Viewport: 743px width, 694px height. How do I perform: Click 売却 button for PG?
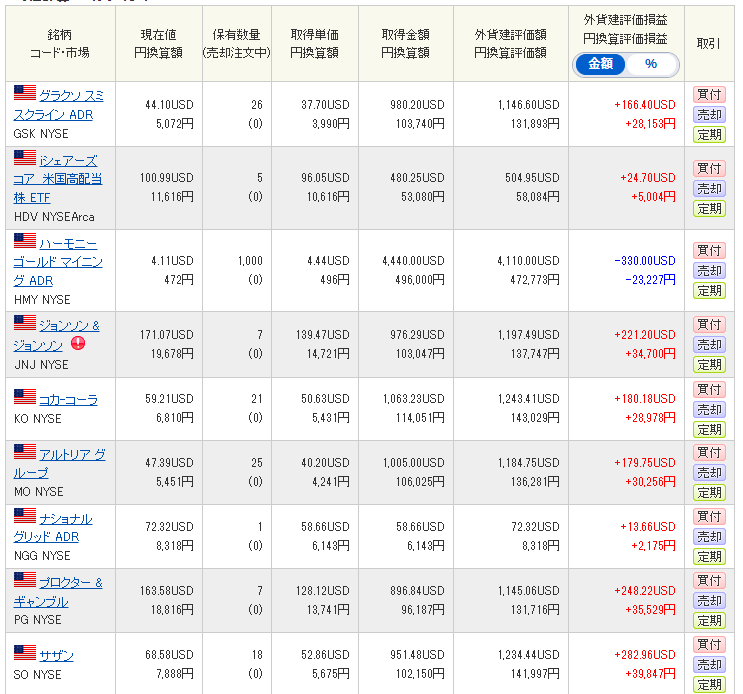(709, 600)
